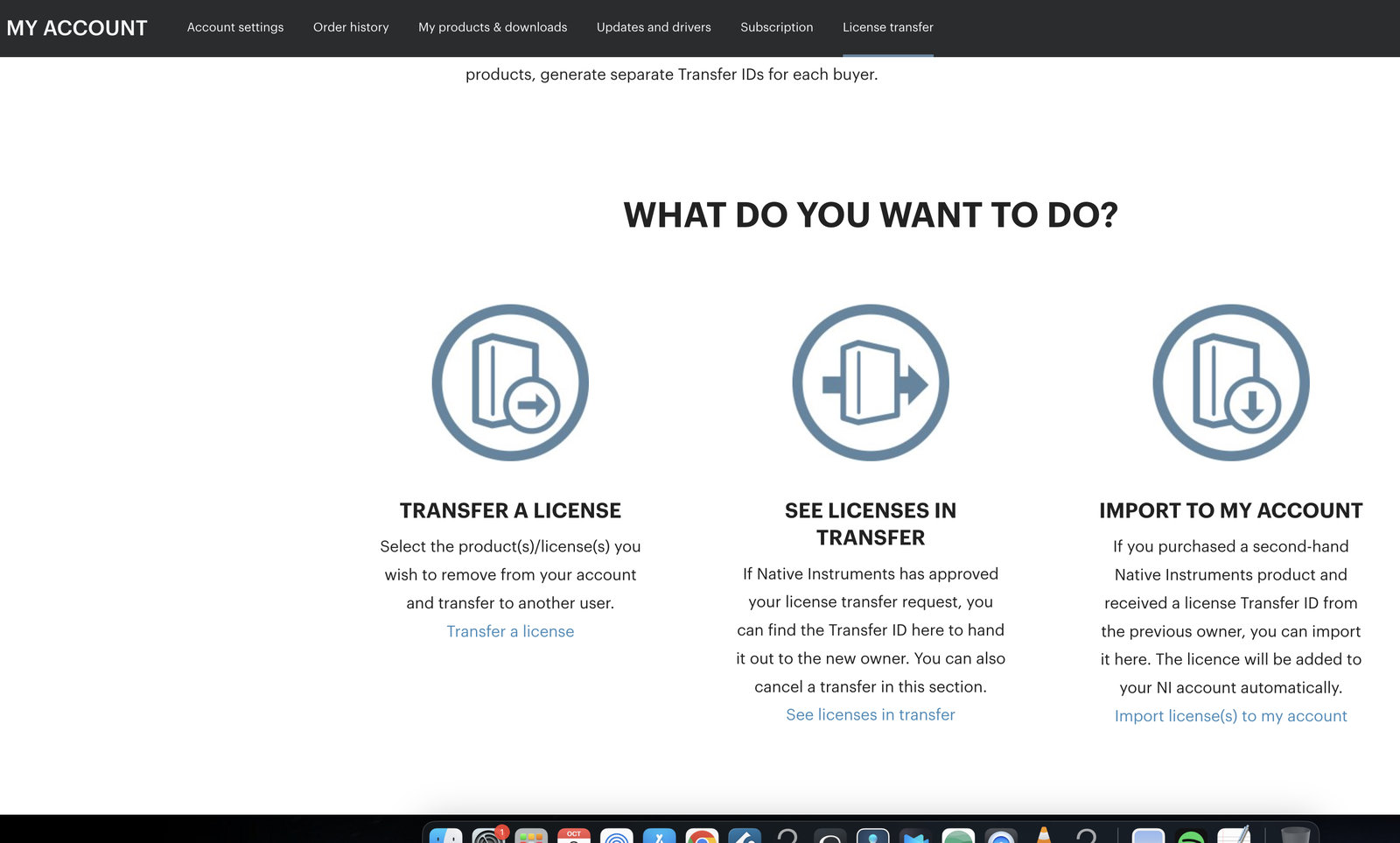The image size is (1400, 843).
Task: Click the Import to My Account icon
Action: pyautogui.click(x=1230, y=383)
